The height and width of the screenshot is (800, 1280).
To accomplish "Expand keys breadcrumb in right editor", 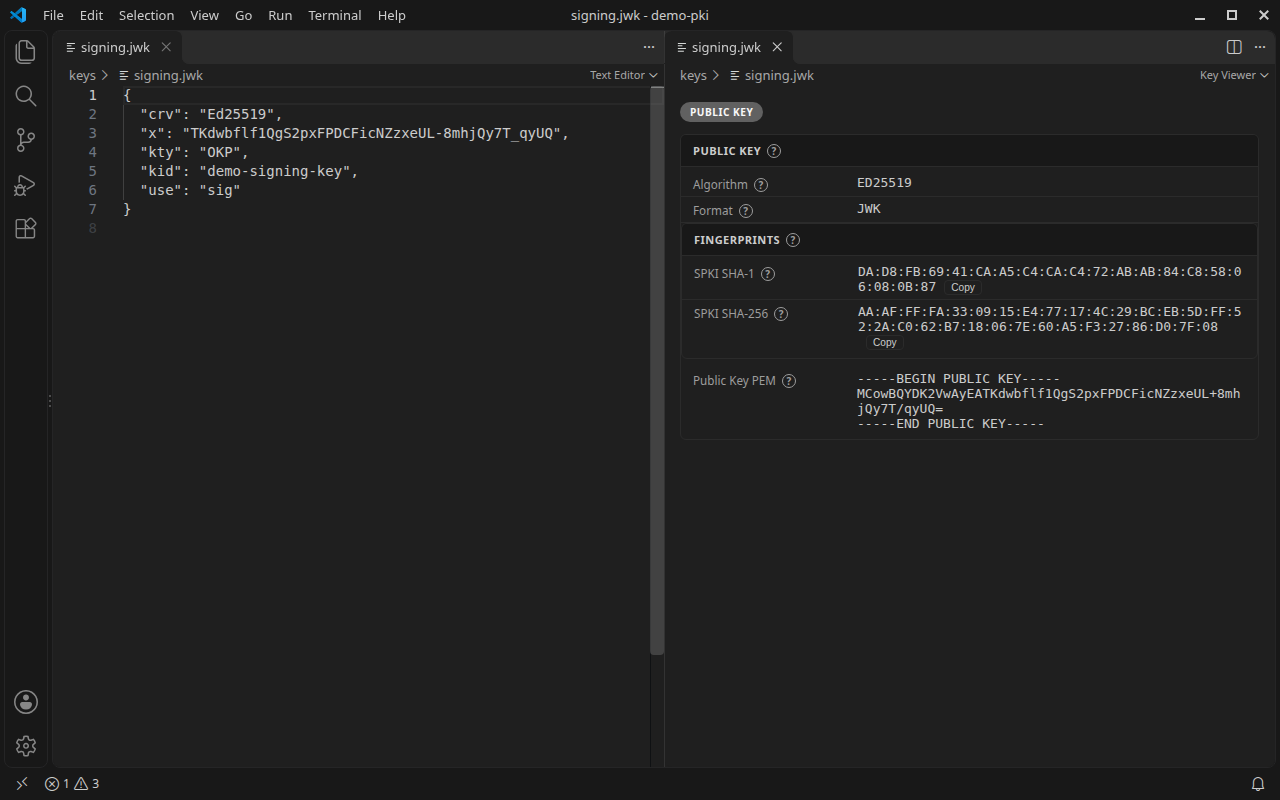I will (x=693, y=75).
